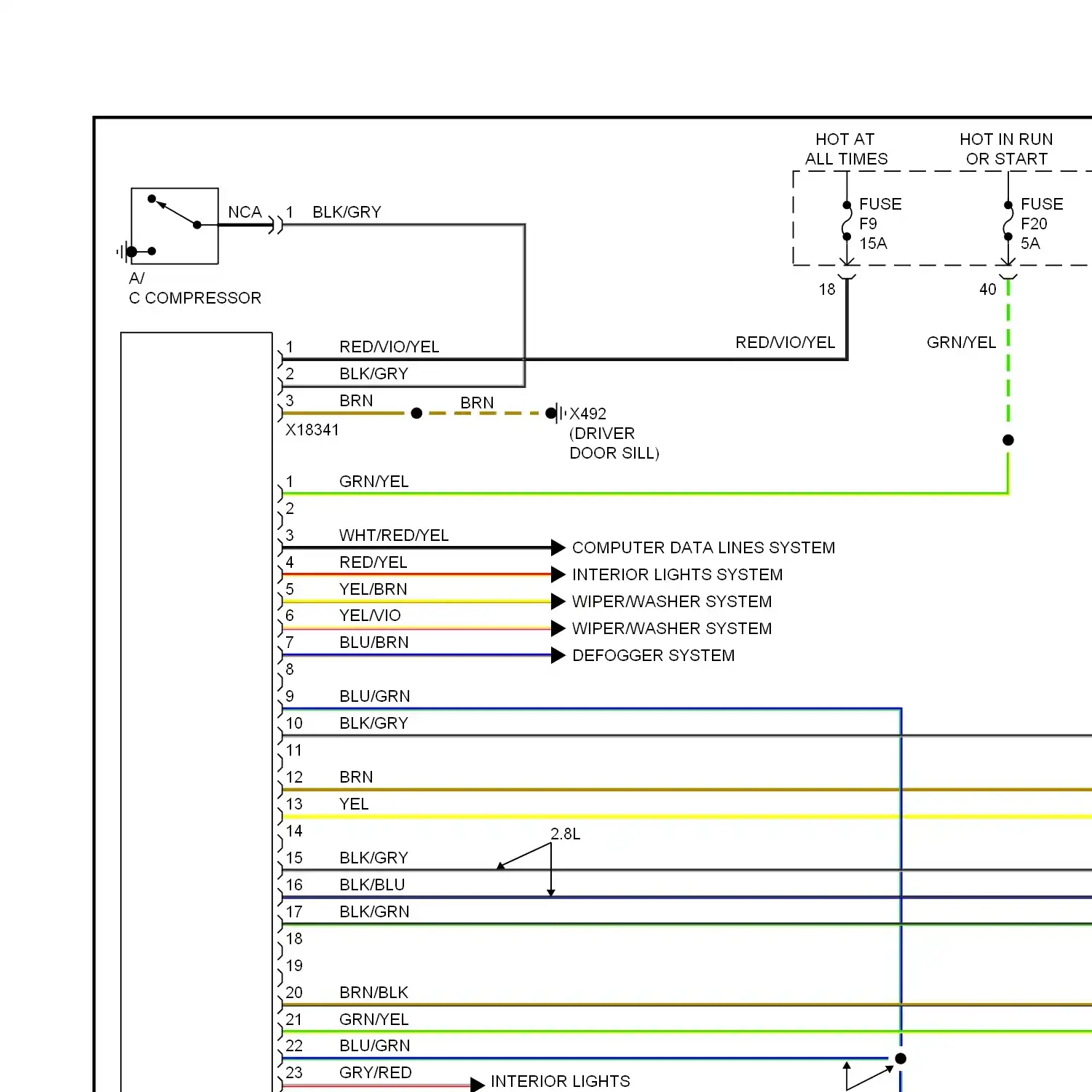Select the pin 10 BLK/GRY label
The image size is (1092, 1092).
coord(373,724)
